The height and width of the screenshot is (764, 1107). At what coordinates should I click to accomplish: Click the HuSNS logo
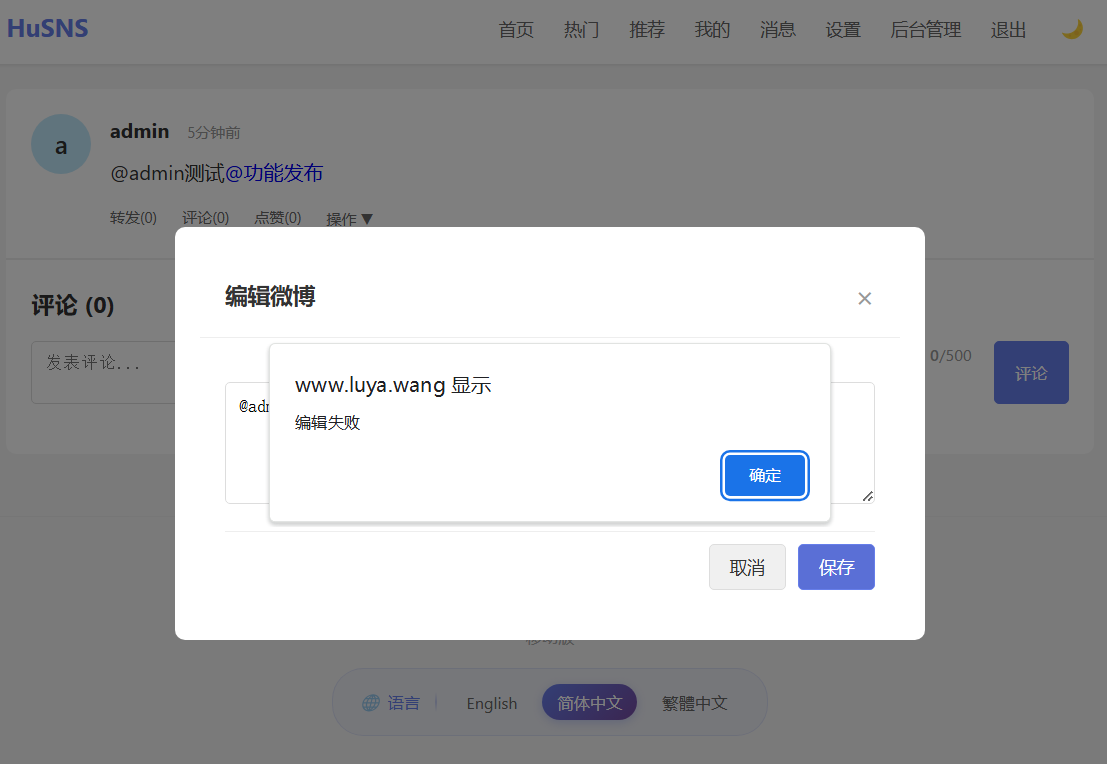[x=48, y=28]
